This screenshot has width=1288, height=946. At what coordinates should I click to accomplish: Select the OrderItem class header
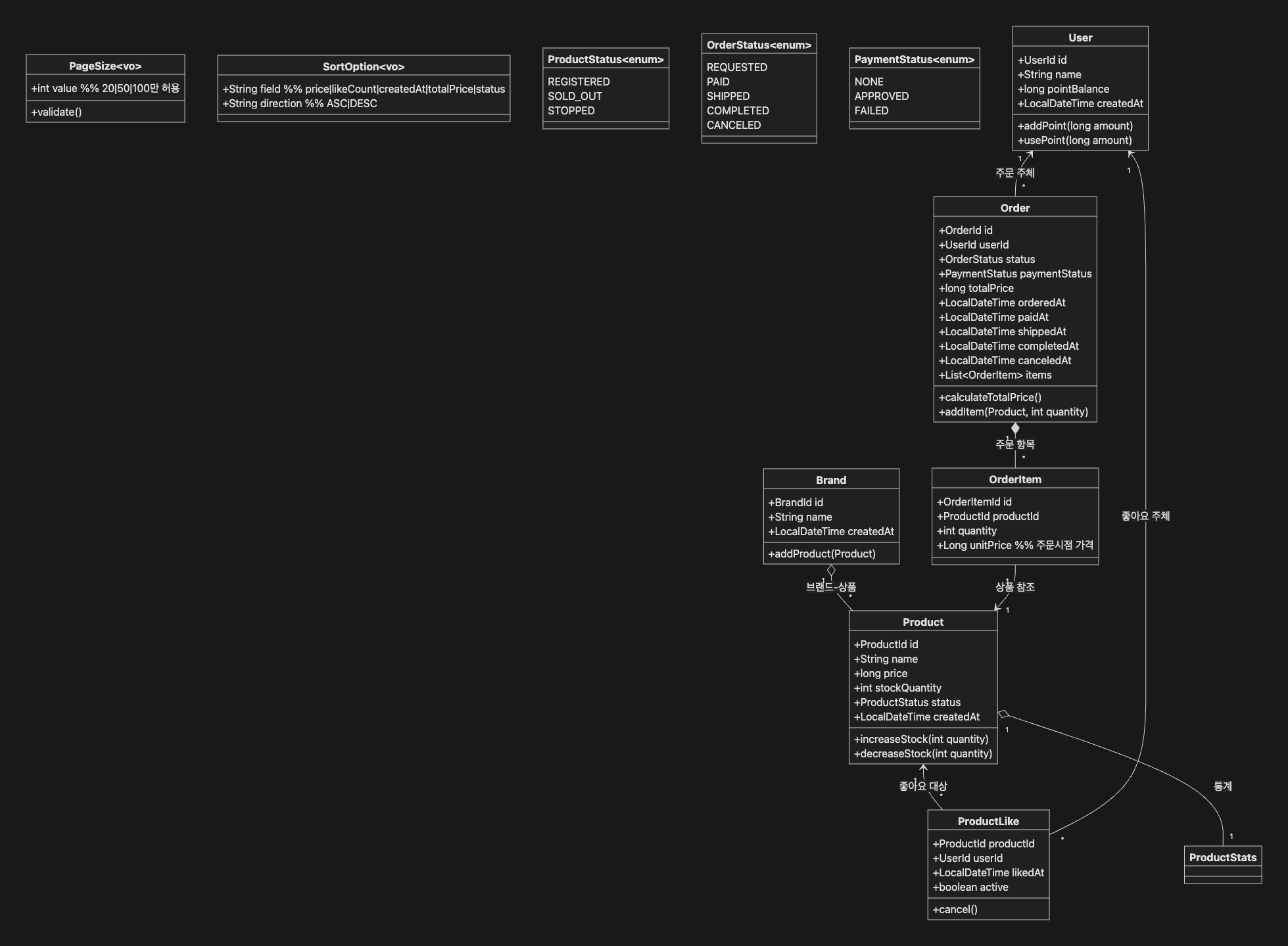1014,479
